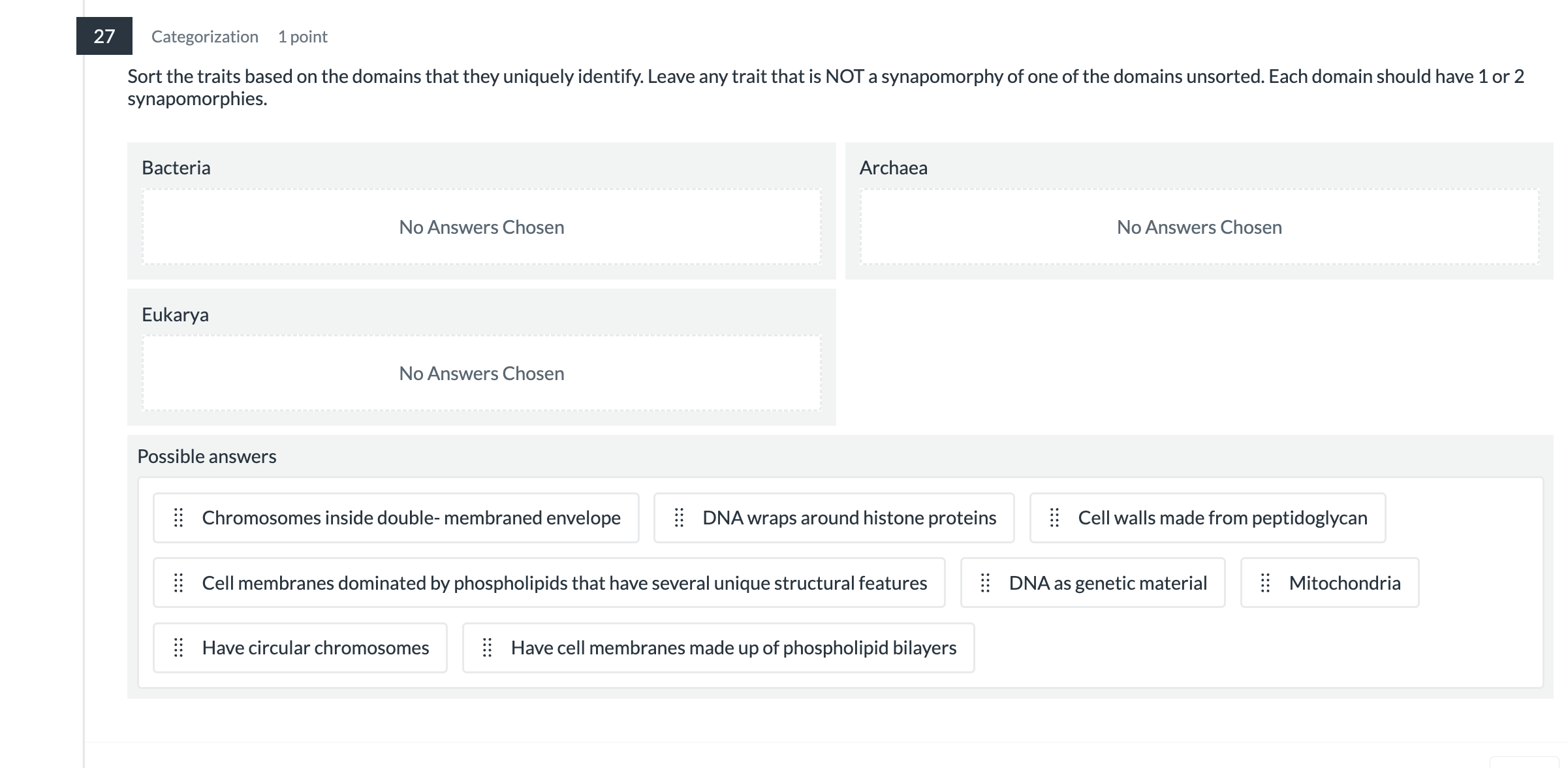1568x768 pixels.
Task: Click drag handle on Mitochondria answer
Action: point(1265,583)
